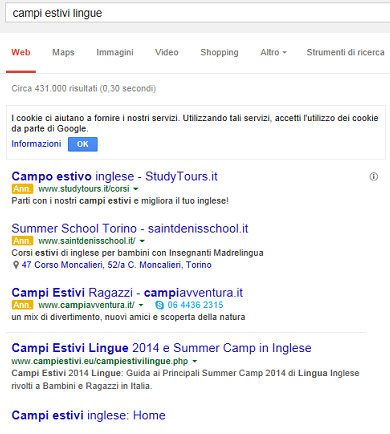Click the Ann. badge under Campi Estivi Ragazzi
390x434 pixels.
click(x=22, y=305)
